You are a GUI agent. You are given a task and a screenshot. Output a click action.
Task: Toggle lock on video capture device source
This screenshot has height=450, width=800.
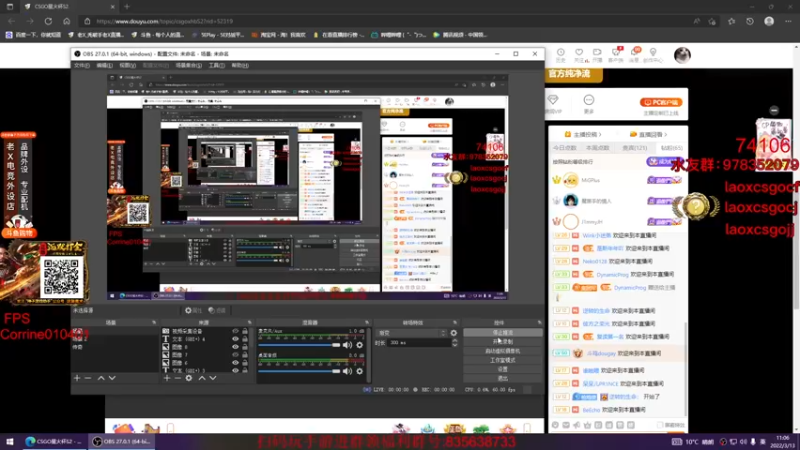pyautogui.click(x=245, y=331)
